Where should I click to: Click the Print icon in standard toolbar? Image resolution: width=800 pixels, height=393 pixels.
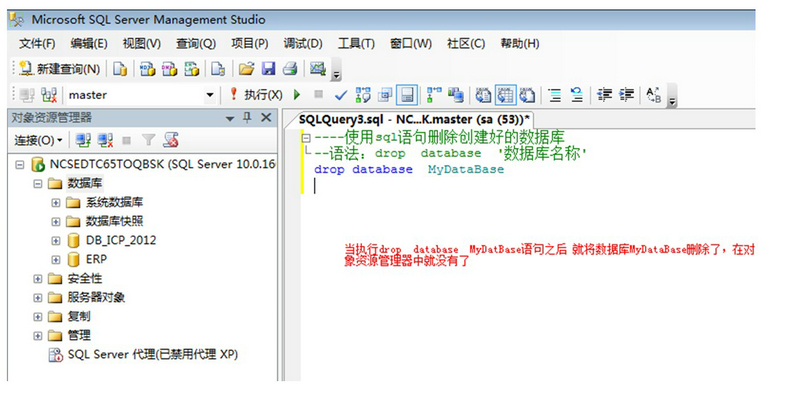click(290, 69)
